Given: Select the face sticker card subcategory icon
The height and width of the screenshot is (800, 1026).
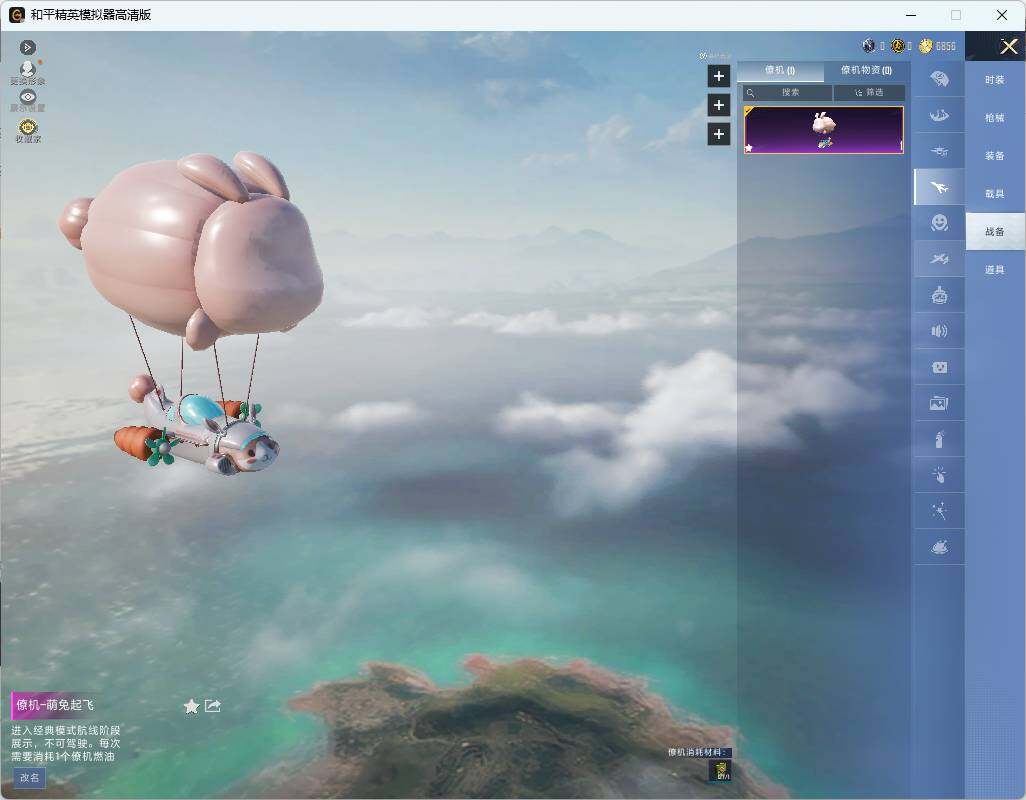Looking at the screenshot, I should 939,367.
